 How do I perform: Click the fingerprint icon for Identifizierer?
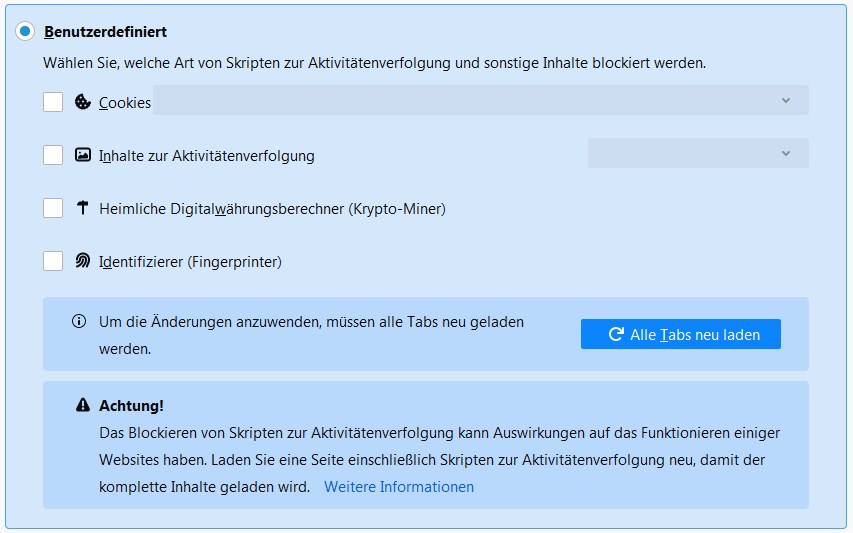83,261
